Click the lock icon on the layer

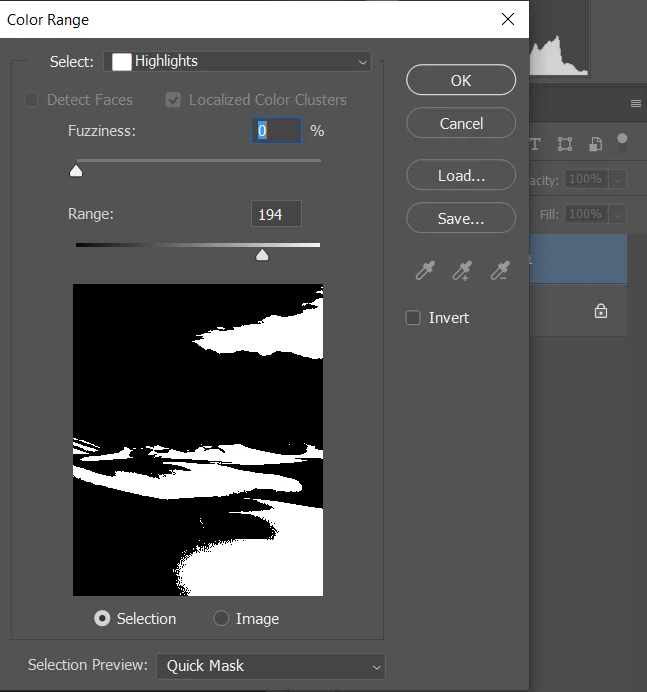coord(601,311)
